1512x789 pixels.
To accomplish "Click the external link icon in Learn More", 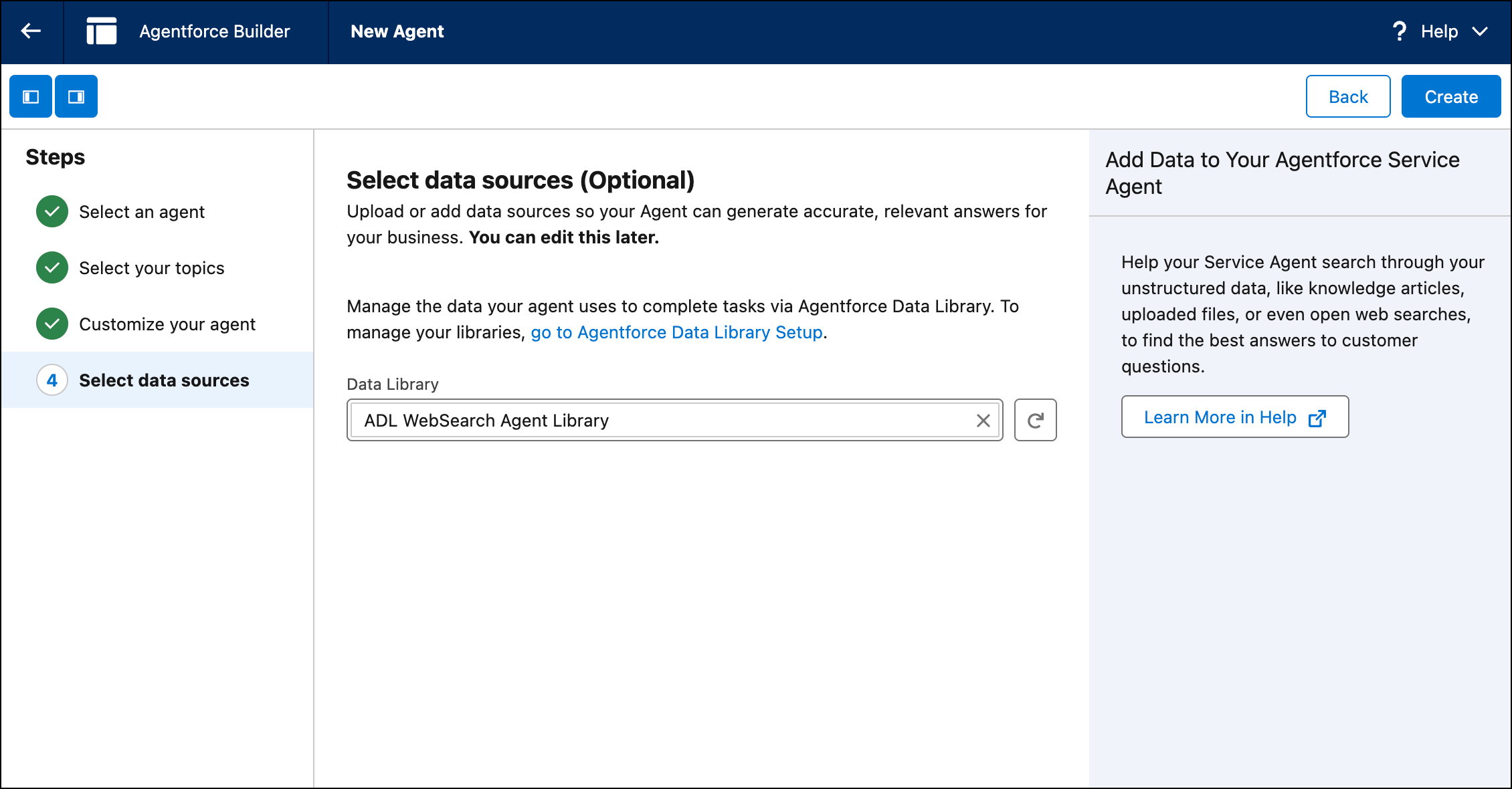I will pos(1317,418).
